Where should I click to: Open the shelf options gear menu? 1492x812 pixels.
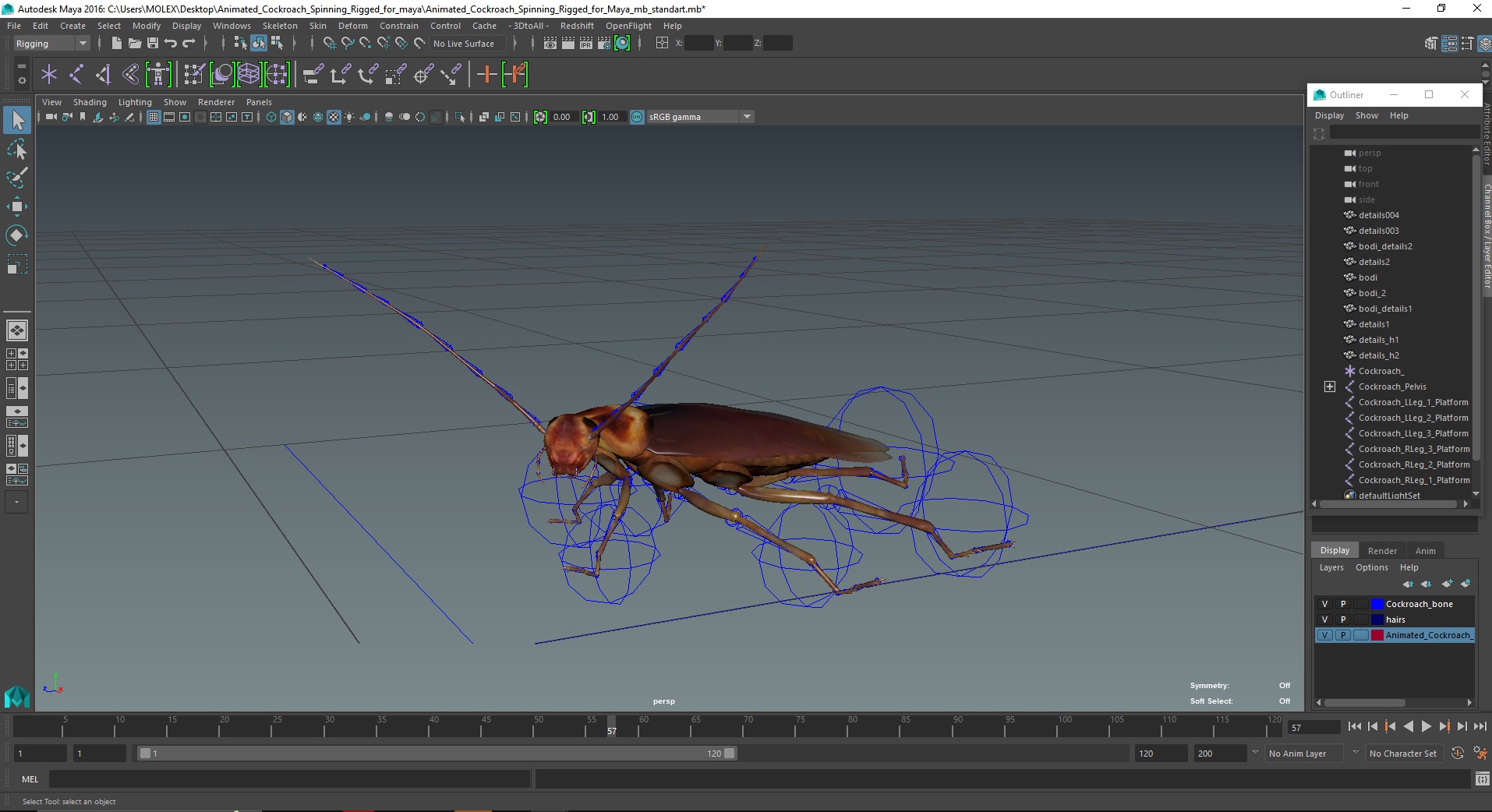(x=21, y=80)
